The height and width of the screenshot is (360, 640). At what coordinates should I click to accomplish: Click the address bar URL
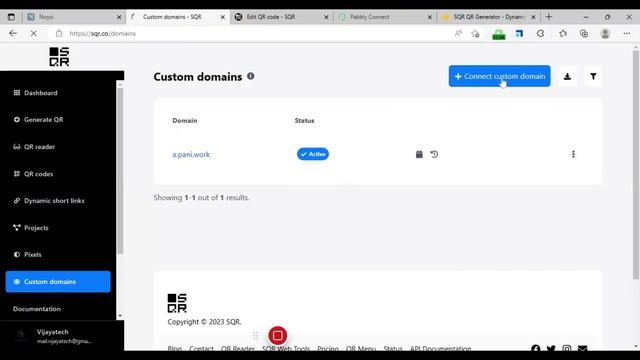pos(102,33)
